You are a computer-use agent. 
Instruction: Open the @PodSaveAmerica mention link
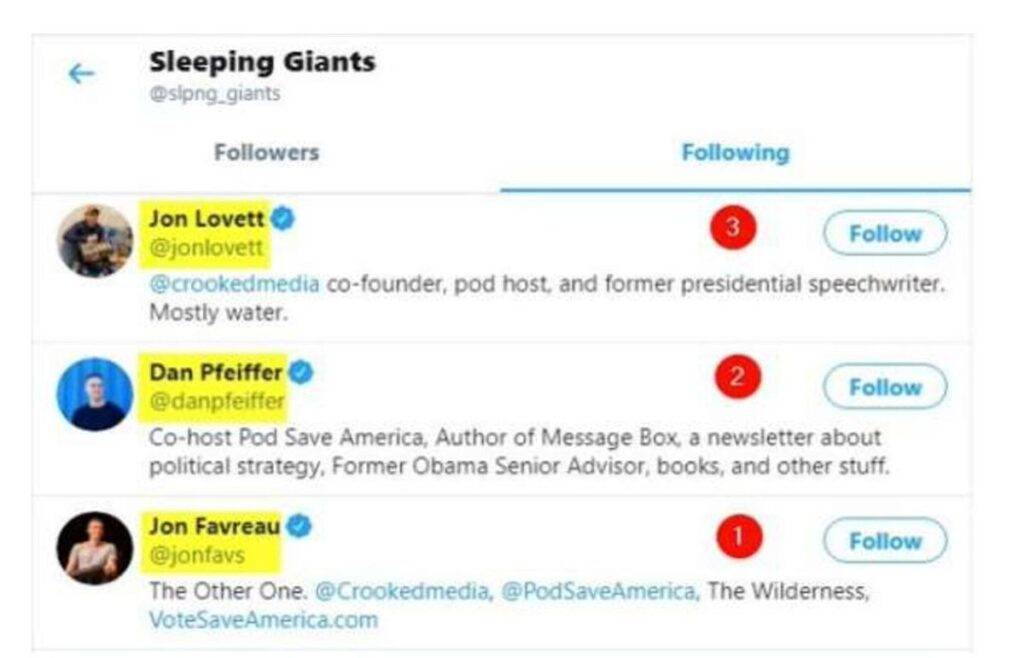[x=598, y=591]
